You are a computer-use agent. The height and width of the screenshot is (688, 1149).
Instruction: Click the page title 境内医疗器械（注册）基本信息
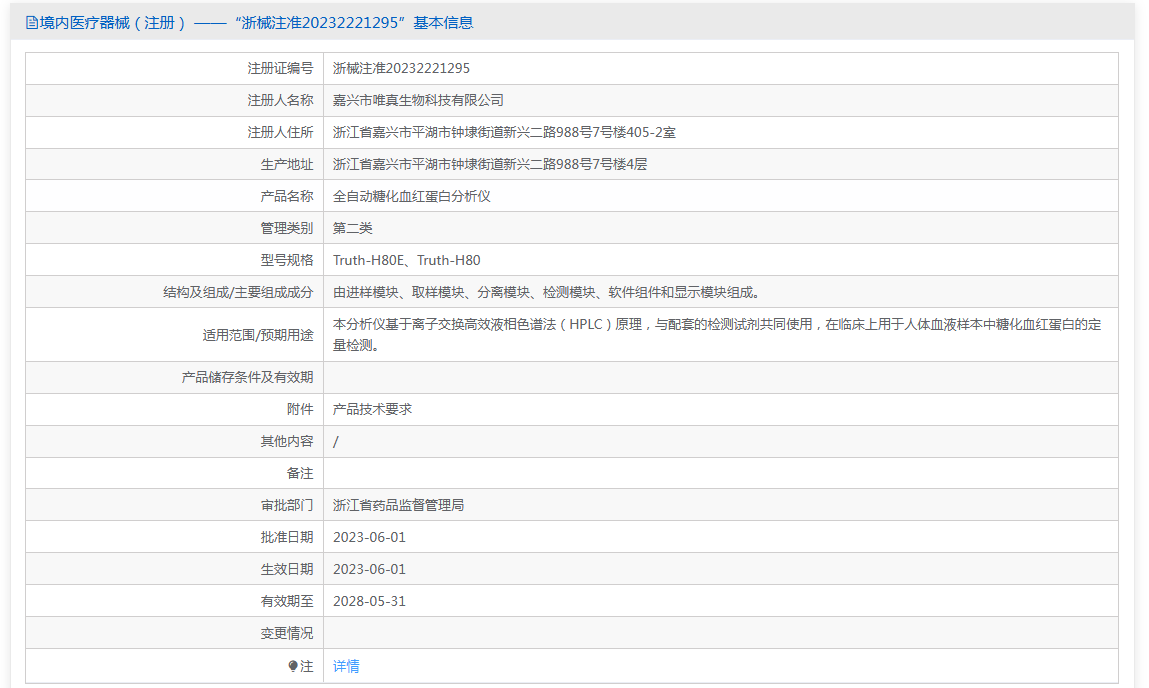click(256, 23)
